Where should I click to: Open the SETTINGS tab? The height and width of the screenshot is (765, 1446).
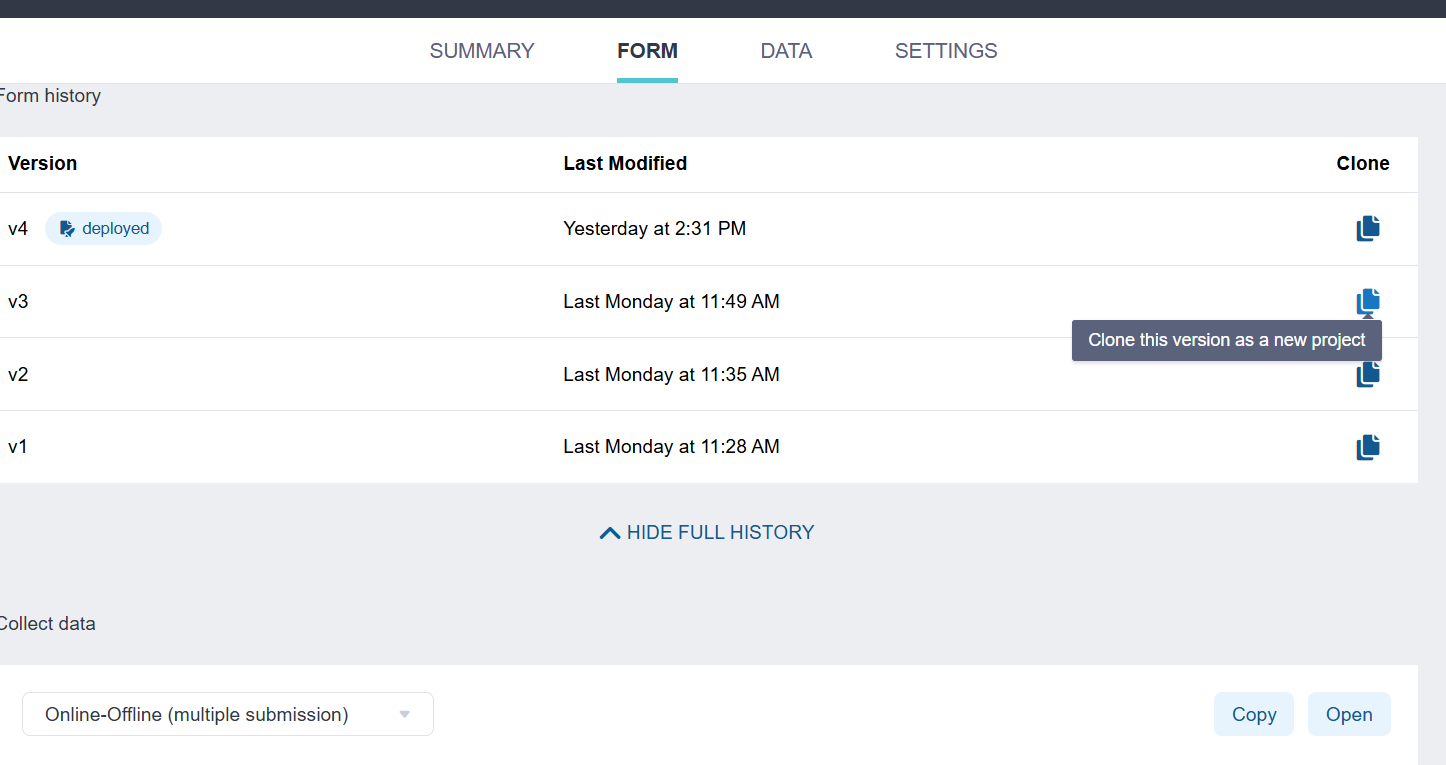946,51
